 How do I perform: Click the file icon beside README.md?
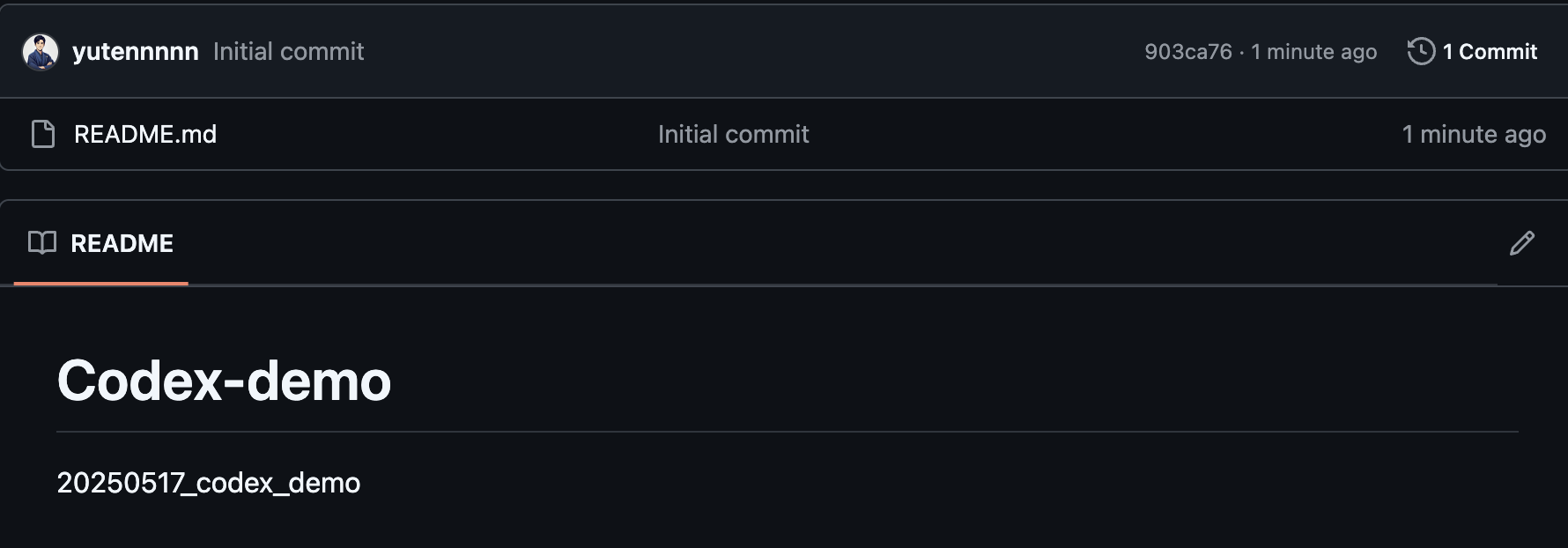(43, 134)
